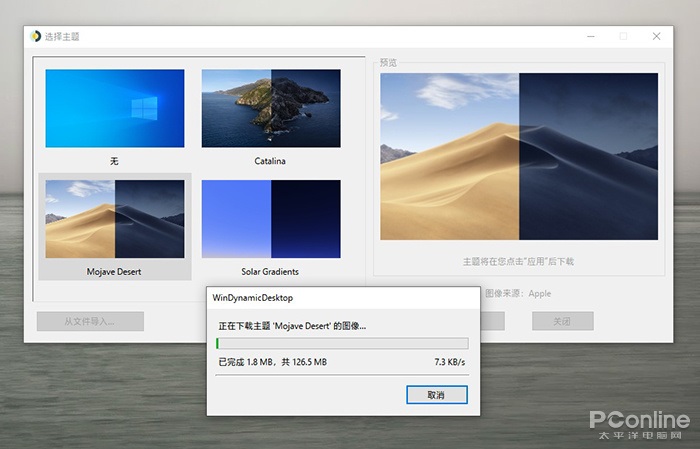Image resolution: width=700 pixels, height=449 pixels.
Task: Pick the Solar Gradients theme thumbnail
Action: 270,219
